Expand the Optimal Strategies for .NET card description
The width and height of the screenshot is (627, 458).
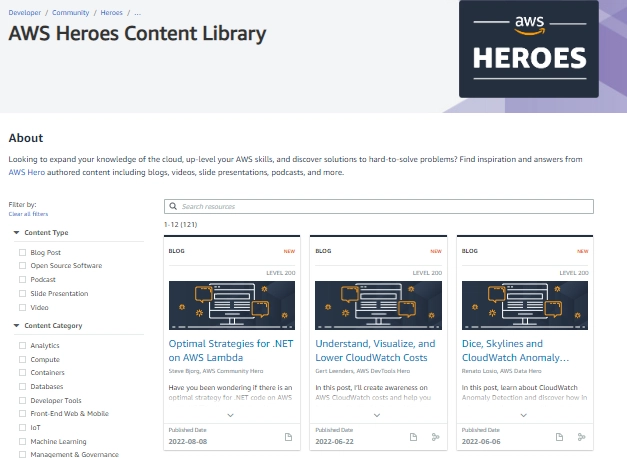point(230,415)
